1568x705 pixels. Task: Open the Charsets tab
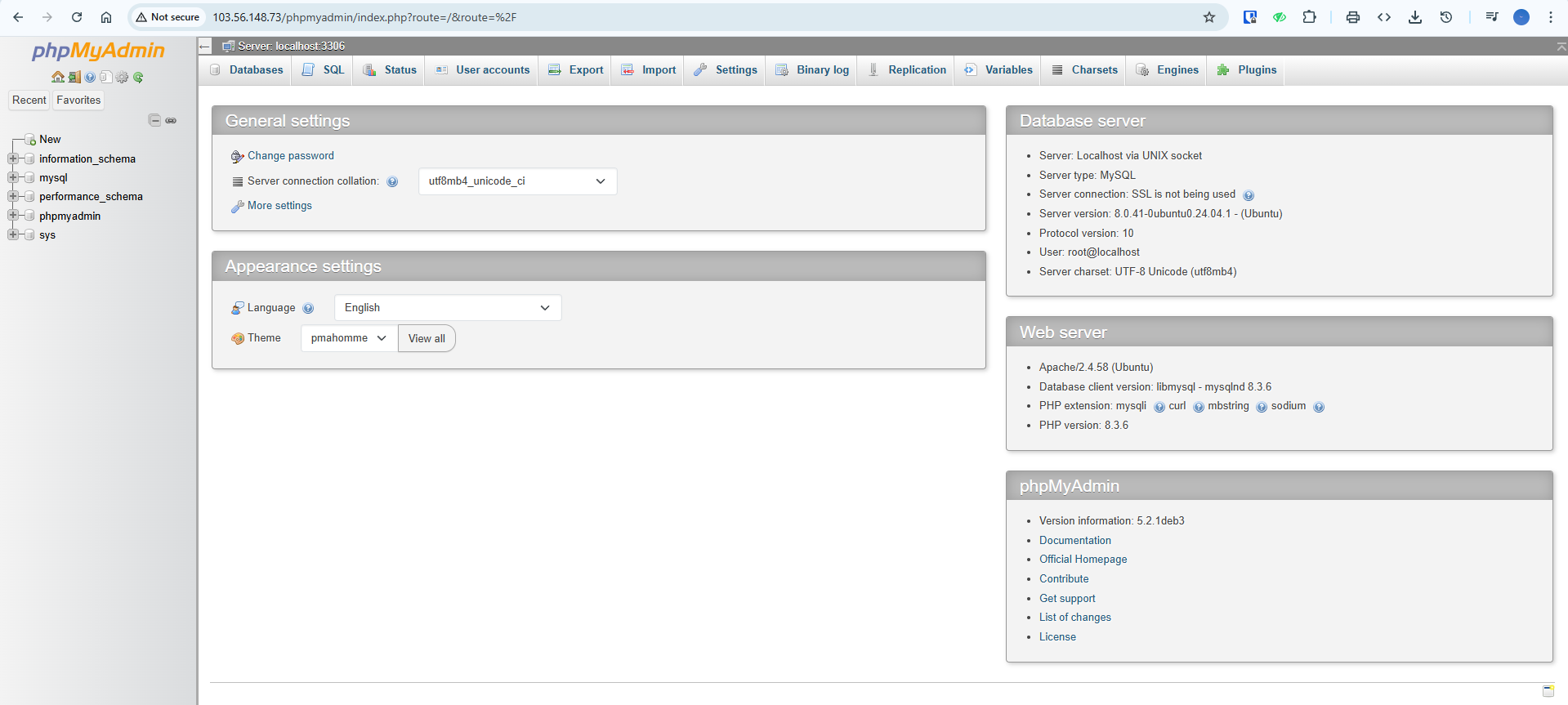1084,70
